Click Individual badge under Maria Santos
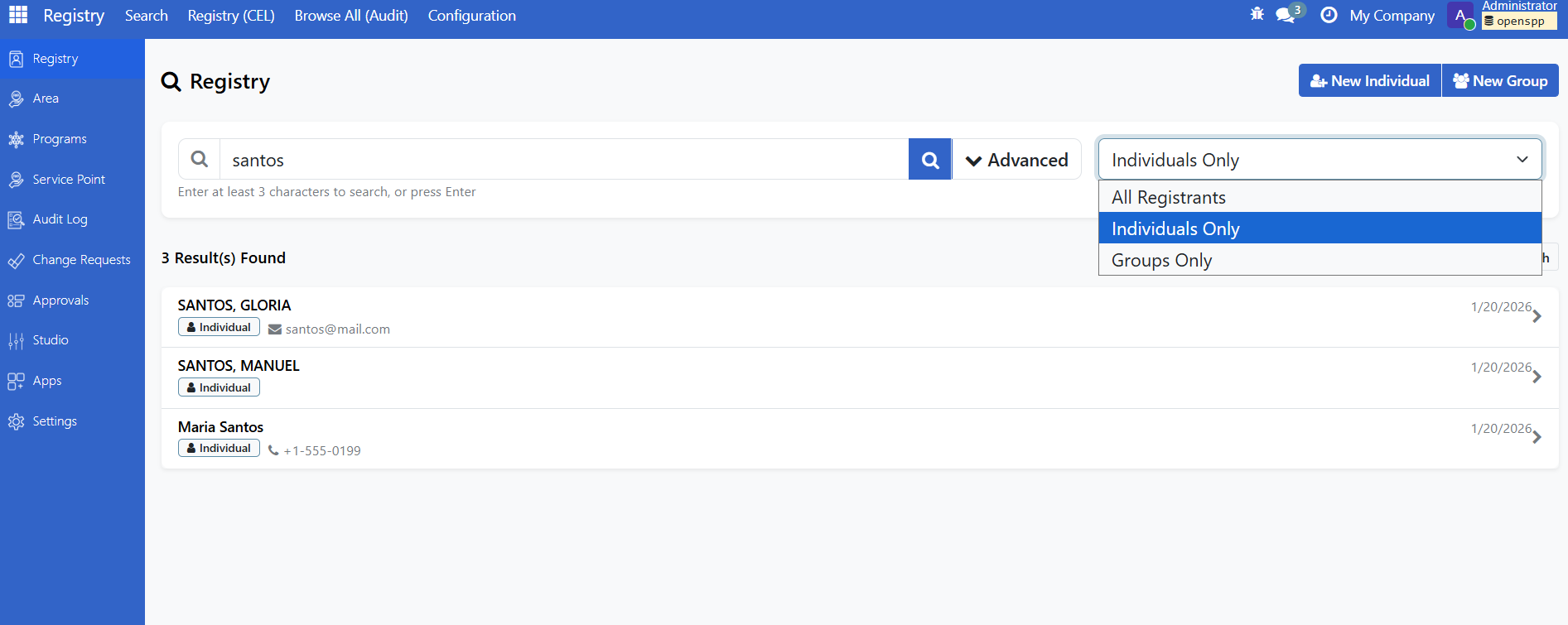The width and height of the screenshot is (1568, 625). pos(219,448)
